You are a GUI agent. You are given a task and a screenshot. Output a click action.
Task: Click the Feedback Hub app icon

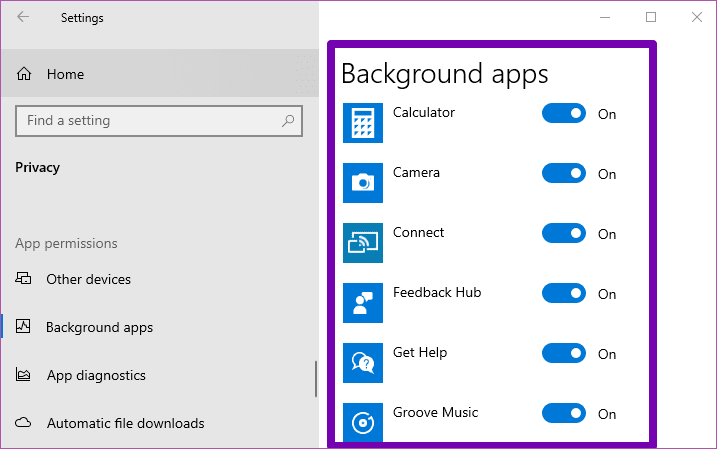coord(363,303)
